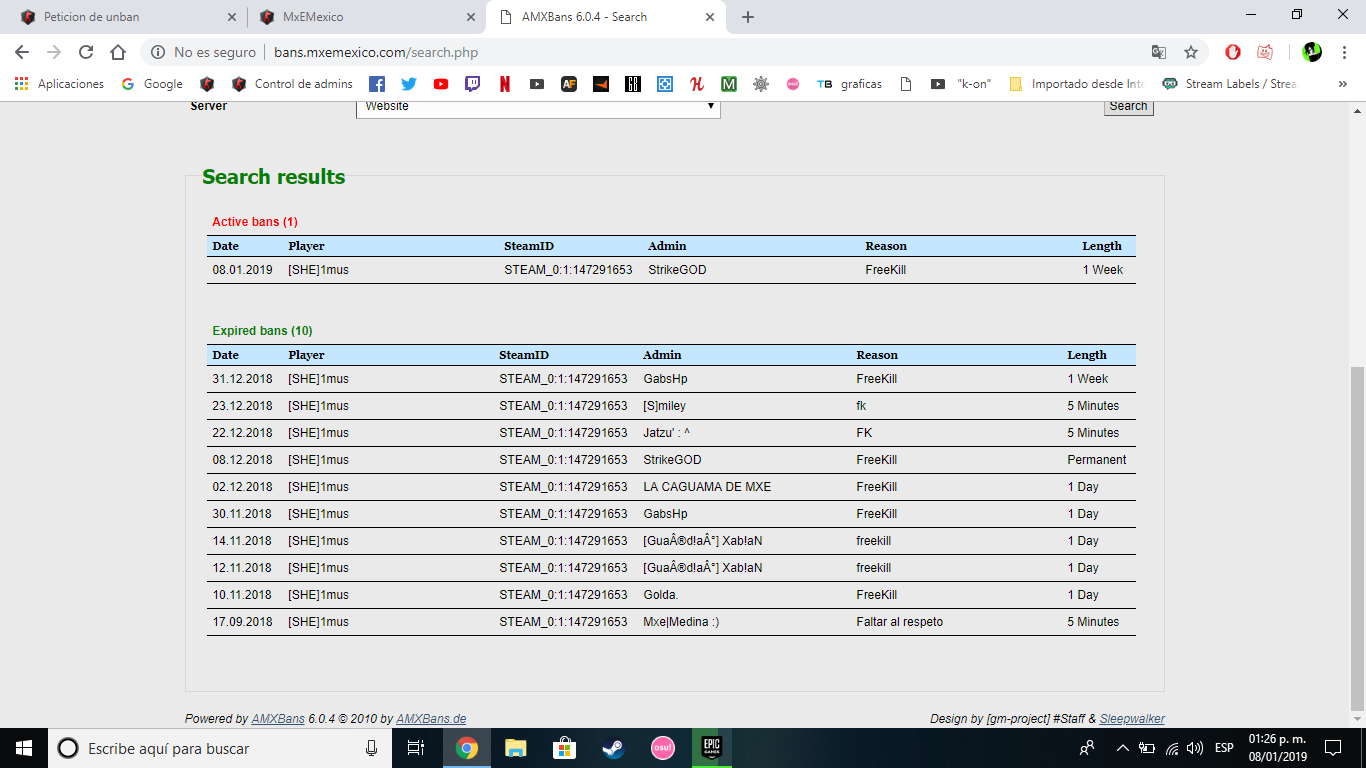Open the Importado desde bookmark folder
The width and height of the screenshot is (1366, 768).
click(1077, 84)
